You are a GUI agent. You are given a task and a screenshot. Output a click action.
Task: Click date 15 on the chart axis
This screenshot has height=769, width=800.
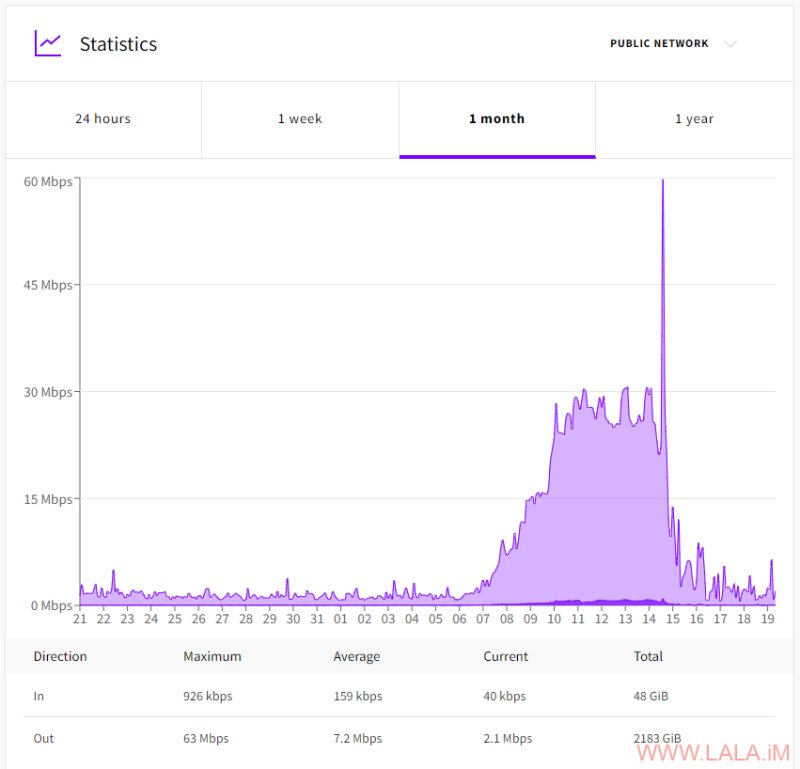pos(673,619)
